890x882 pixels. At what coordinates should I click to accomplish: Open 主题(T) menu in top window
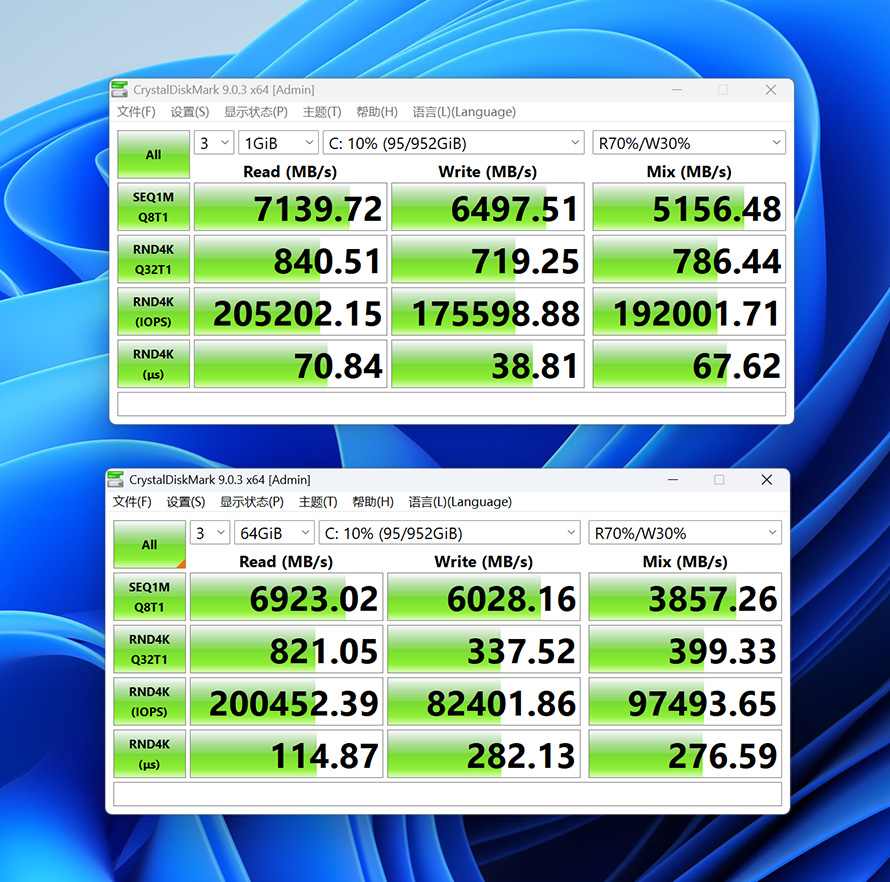[322, 112]
